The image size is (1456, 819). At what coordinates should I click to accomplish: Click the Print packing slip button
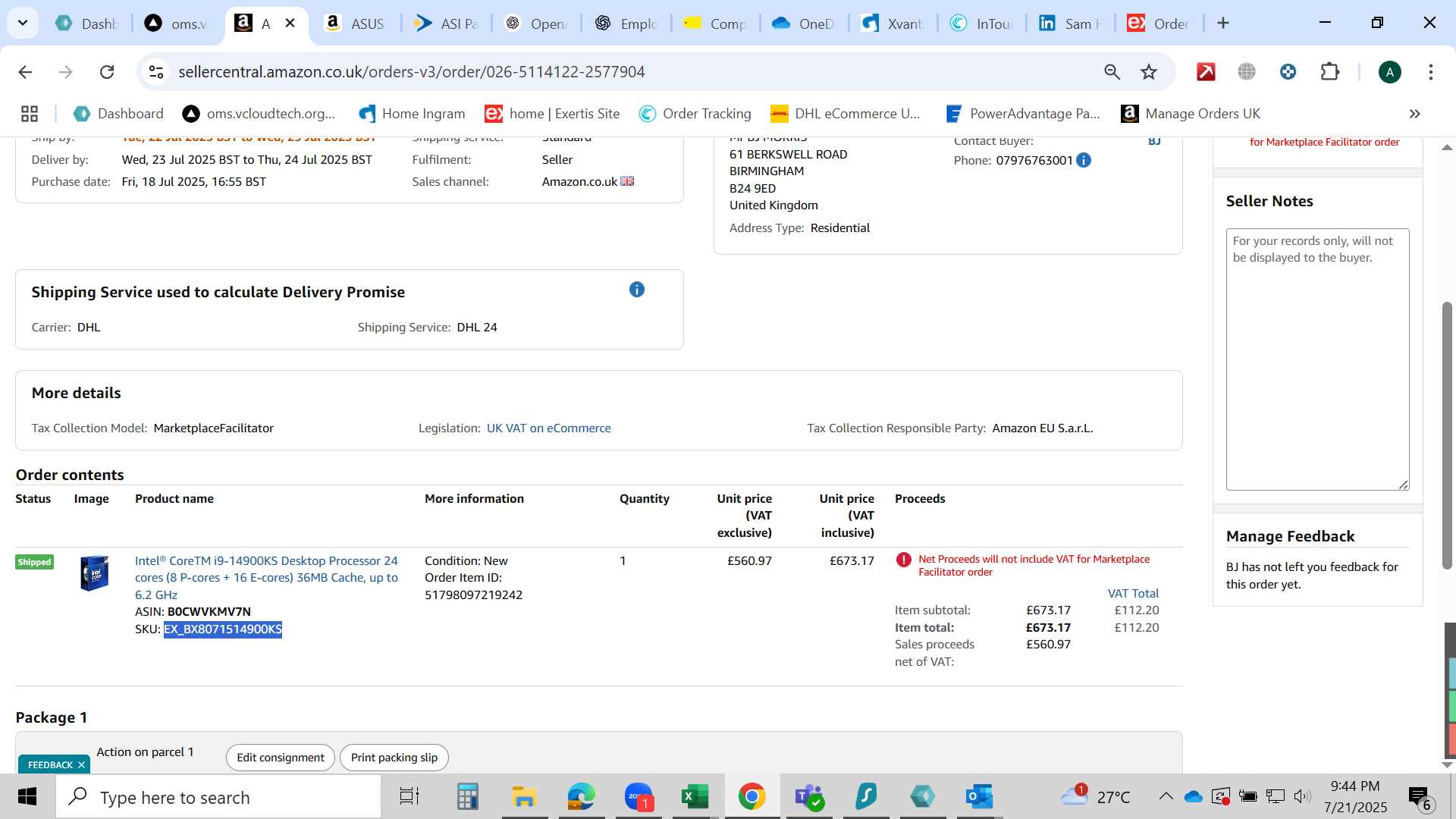394,758
